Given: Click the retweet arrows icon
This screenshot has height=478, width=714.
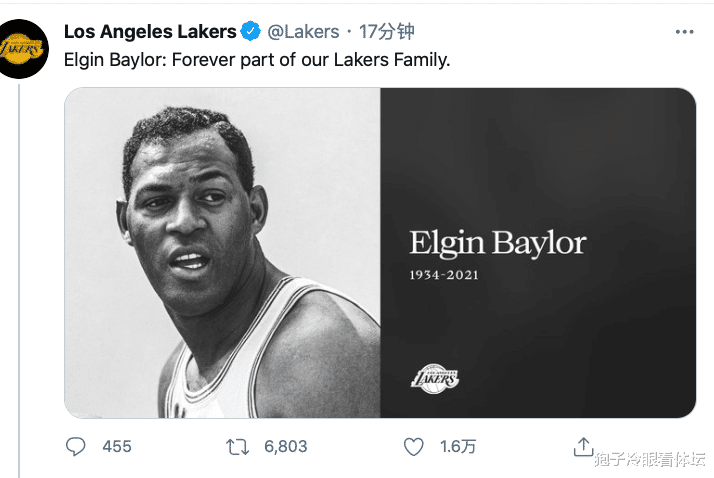Looking at the screenshot, I should pos(238,446).
